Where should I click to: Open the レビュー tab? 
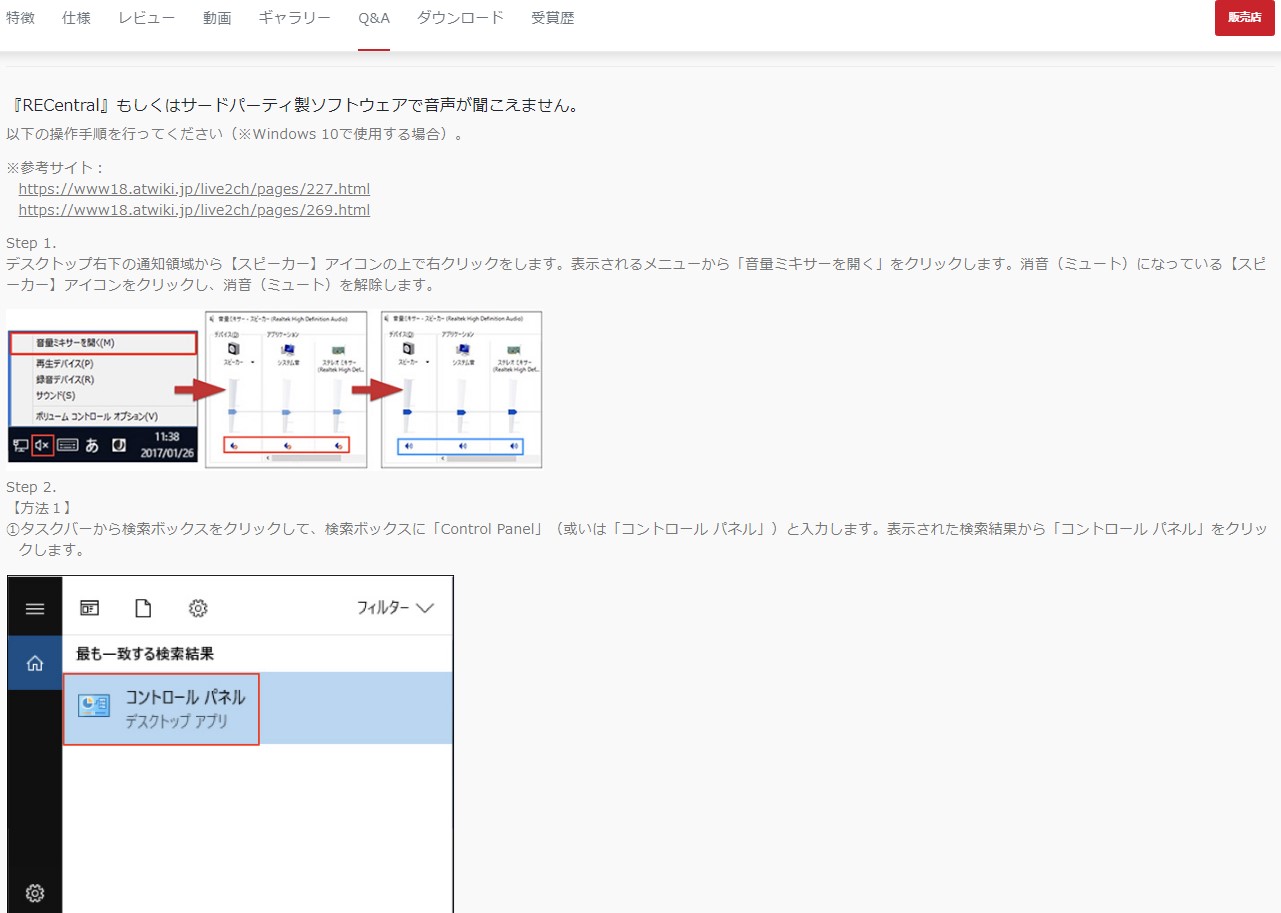click(x=146, y=18)
